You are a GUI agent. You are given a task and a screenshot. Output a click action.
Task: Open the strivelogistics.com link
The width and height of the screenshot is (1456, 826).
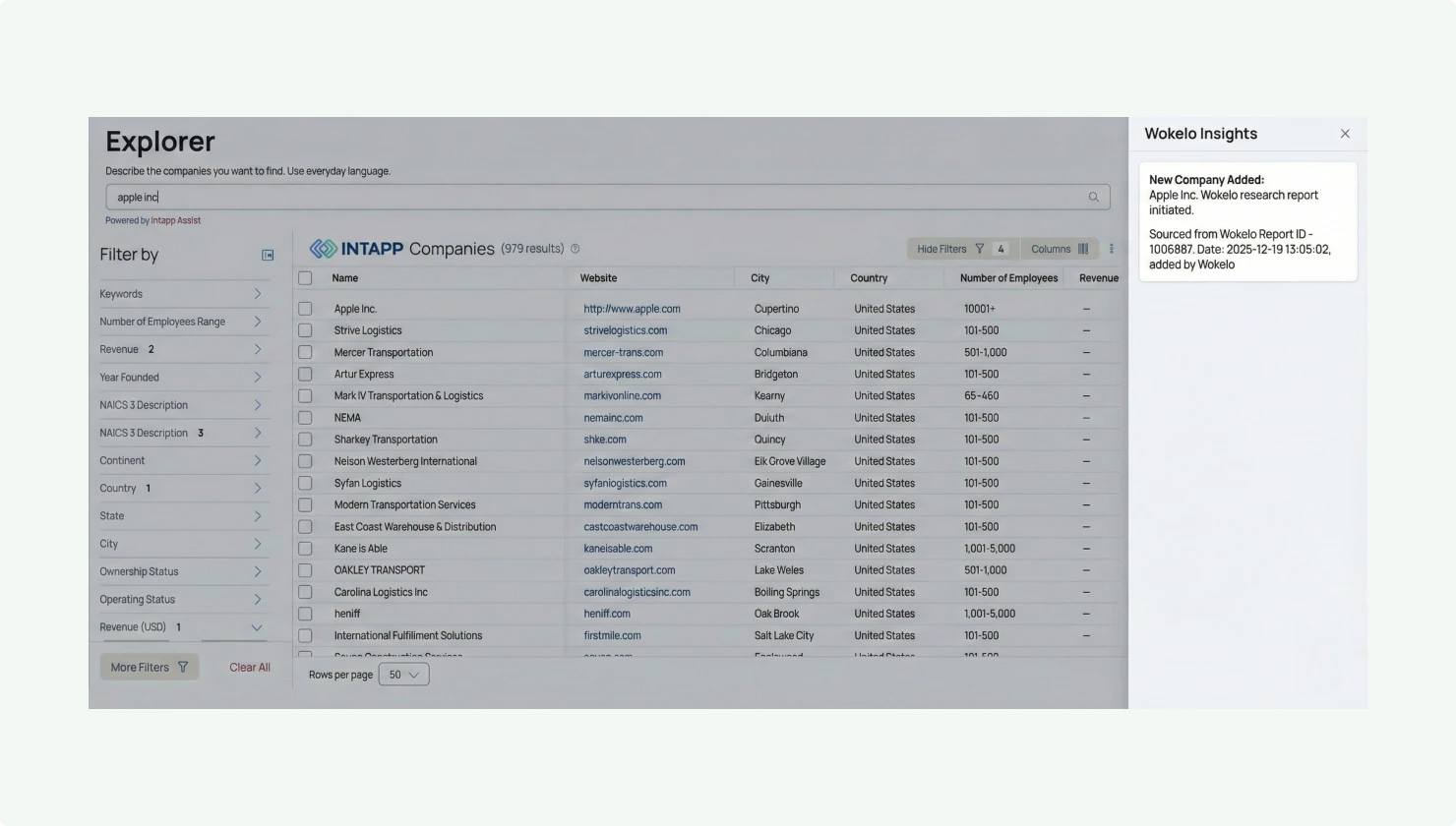click(626, 330)
